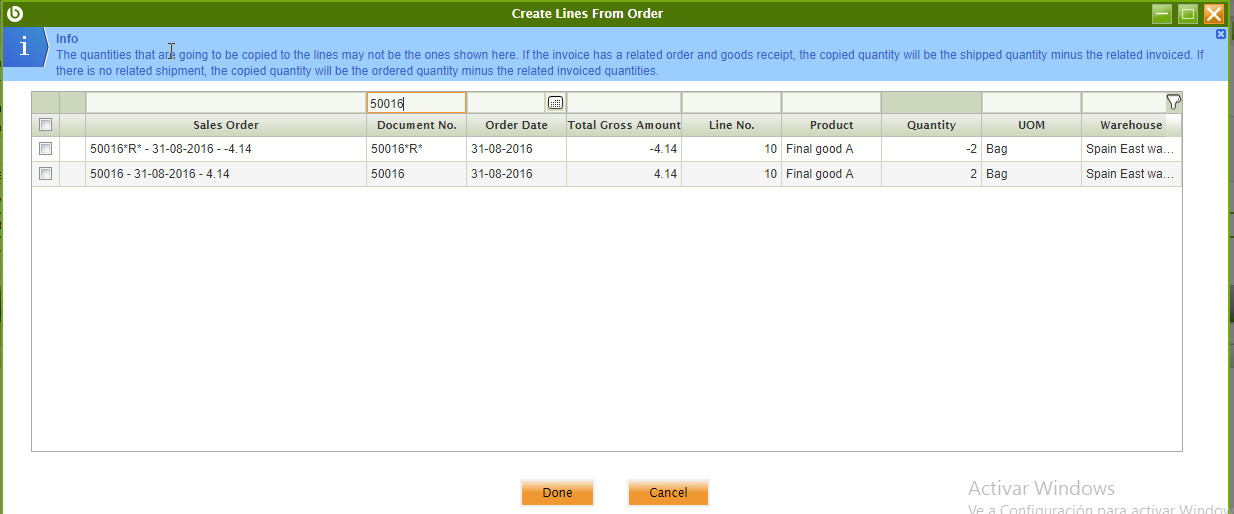Click the Cancel button
The width and height of the screenshot is (1234, 514).
point(668,493)
